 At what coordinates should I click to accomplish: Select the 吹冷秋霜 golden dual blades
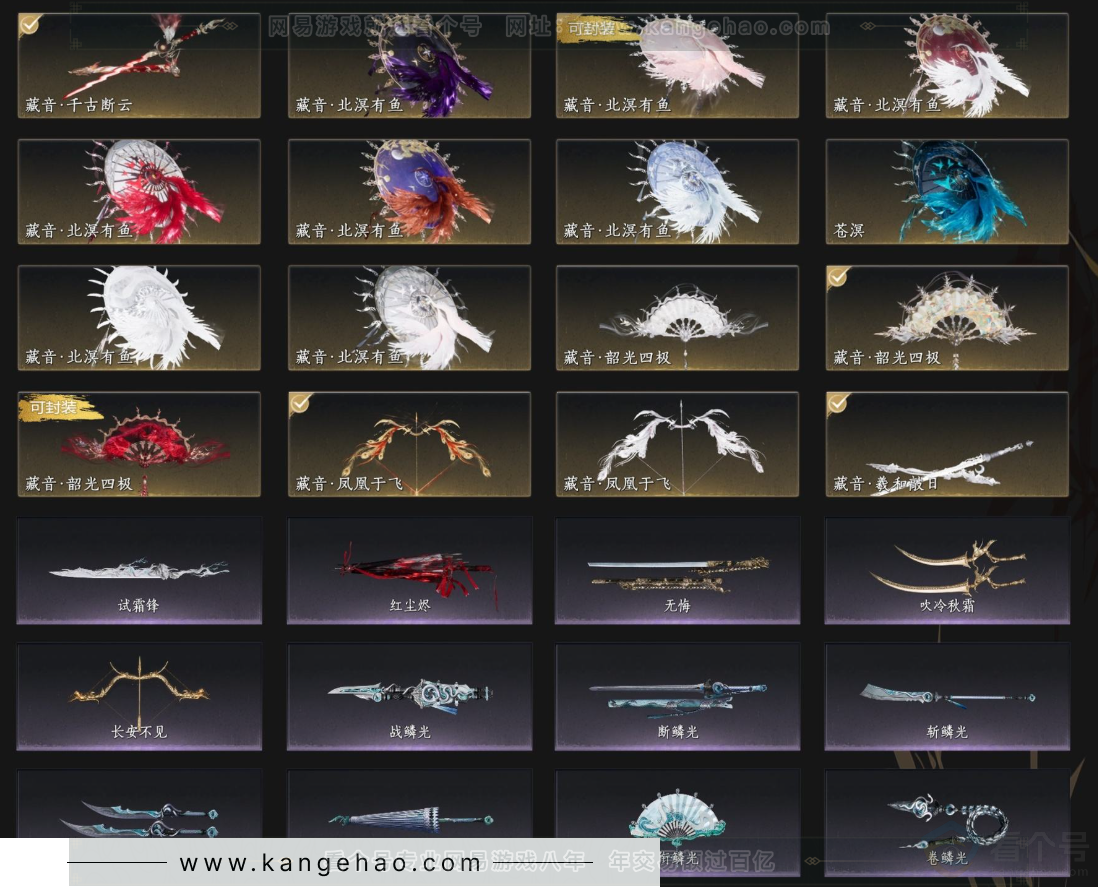(x=947, y=571)
